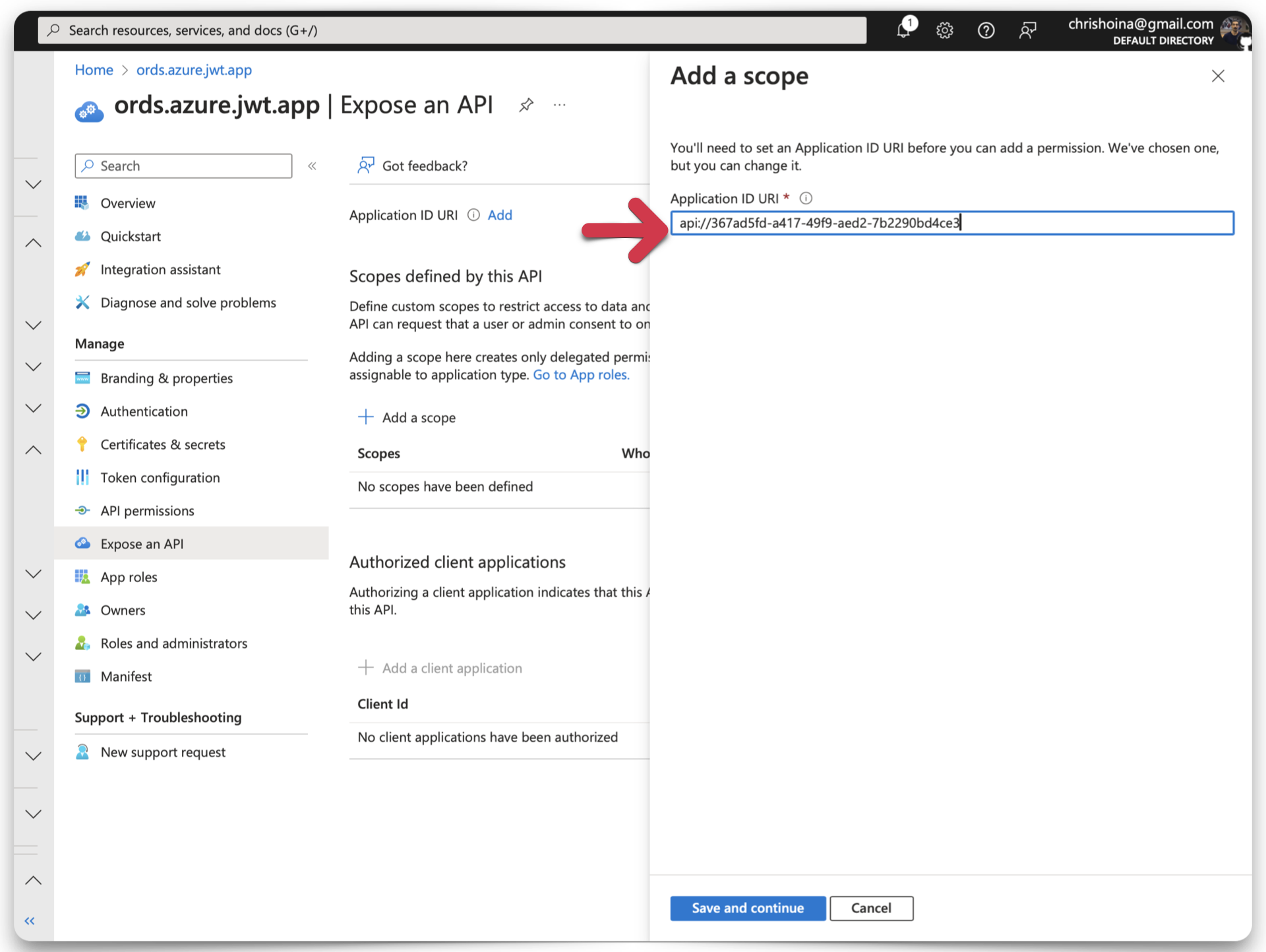Viewport: 1266px width, 952px height.
Task: Select Token configuration in the menu
Action: (x=160, y=477)
